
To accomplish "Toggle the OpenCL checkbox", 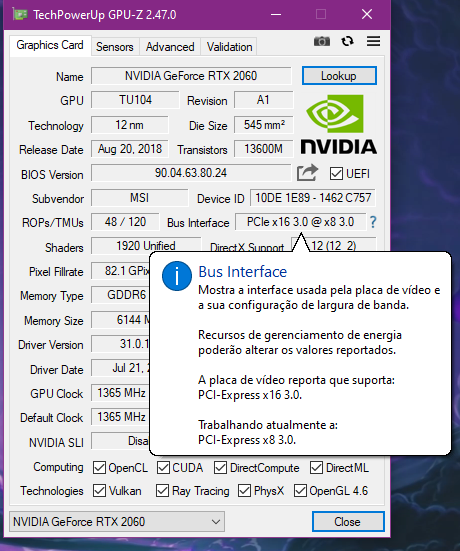I will (x=99, y=468).
